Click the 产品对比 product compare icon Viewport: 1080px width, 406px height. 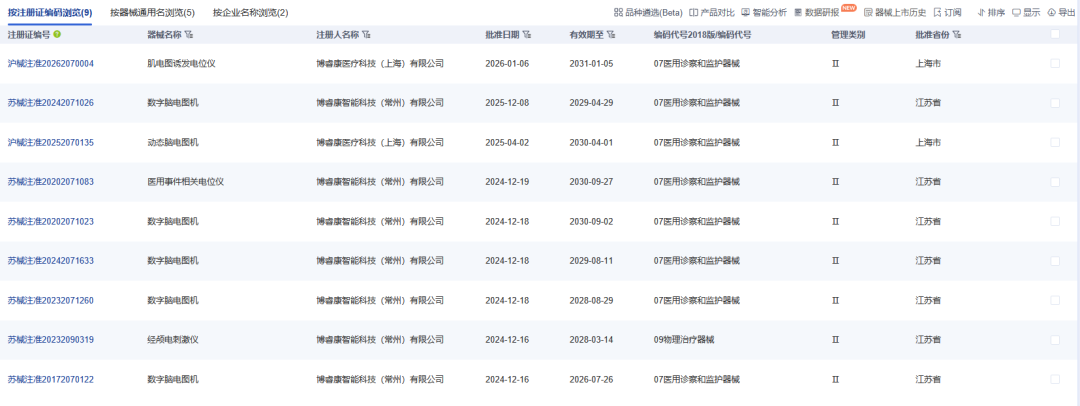[x=694, y=13]
